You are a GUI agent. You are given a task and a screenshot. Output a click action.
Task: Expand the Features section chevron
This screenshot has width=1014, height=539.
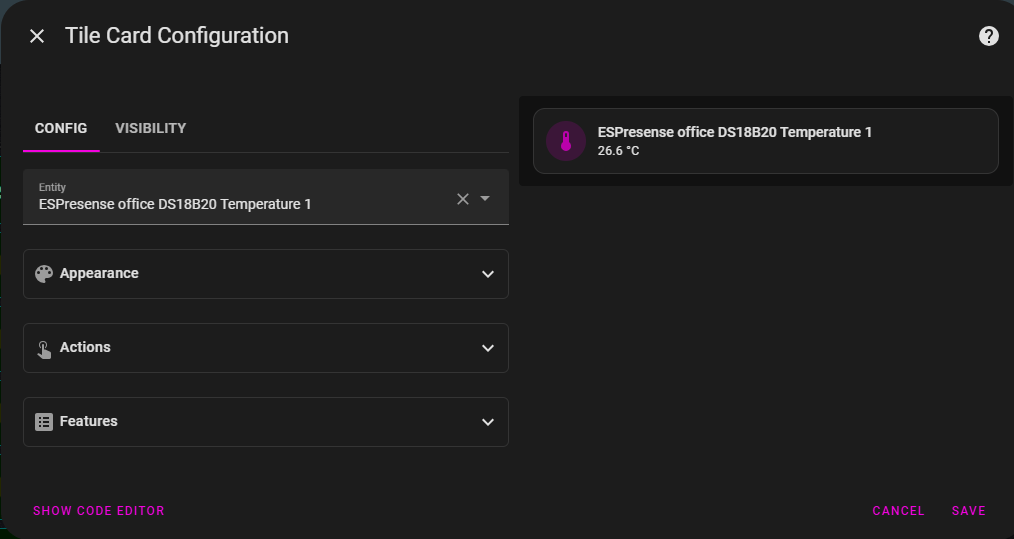pos(488,422)
